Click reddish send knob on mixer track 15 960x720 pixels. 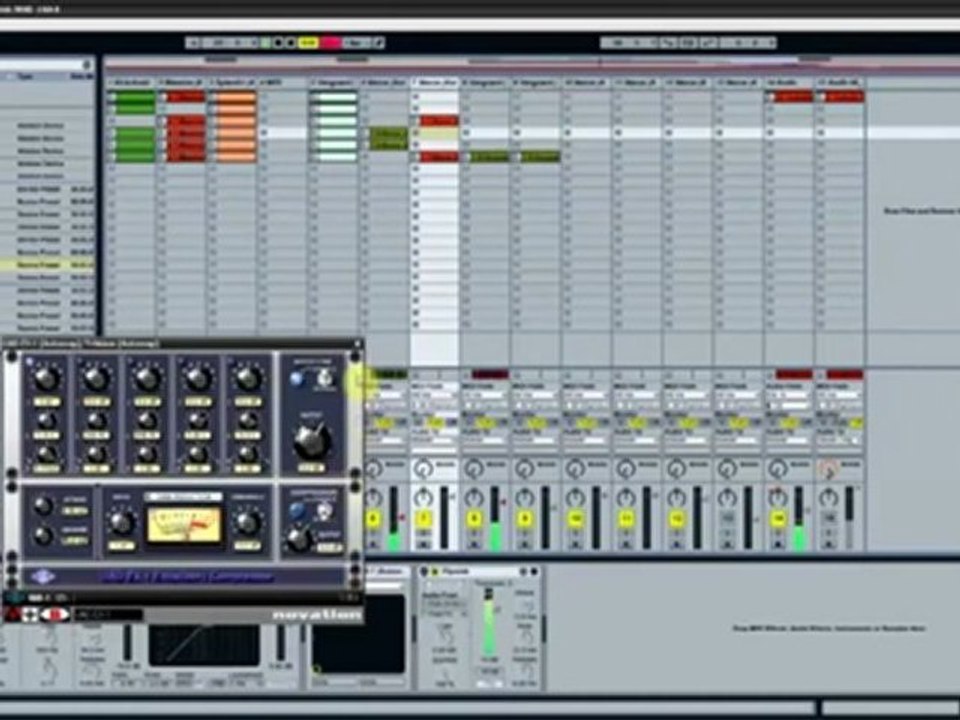click(x=828, y=470)
